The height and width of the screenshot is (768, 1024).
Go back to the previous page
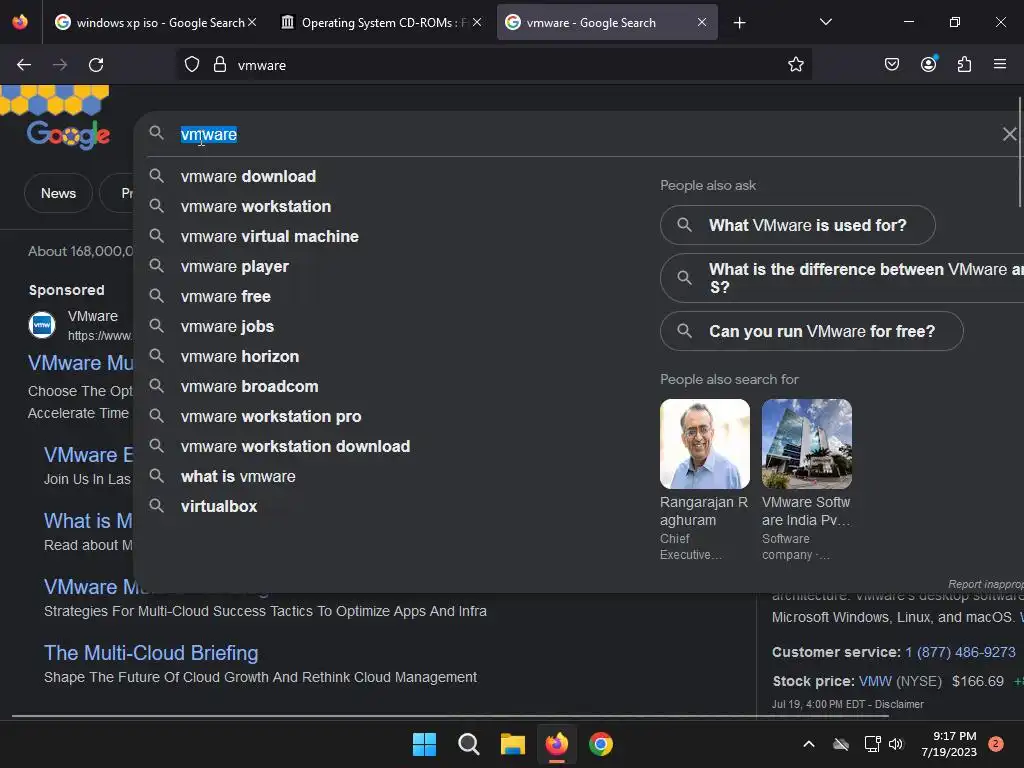[24, 65]
